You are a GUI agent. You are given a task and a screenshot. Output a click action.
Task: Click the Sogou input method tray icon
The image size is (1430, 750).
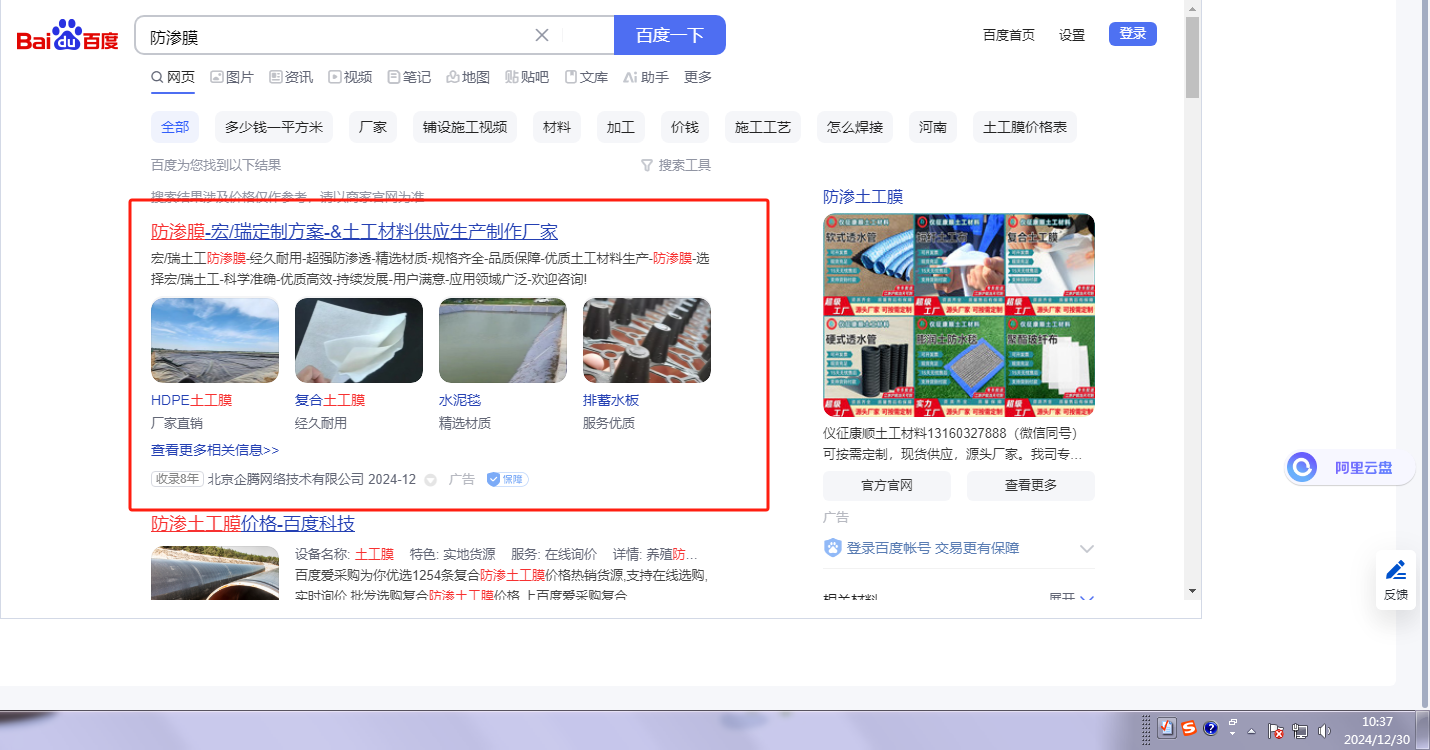click(x=1189, y=728)
